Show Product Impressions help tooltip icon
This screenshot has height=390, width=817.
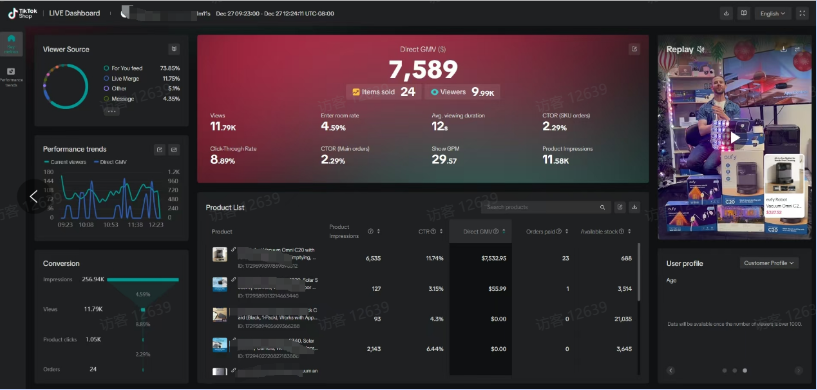click(x=370, y=231)
